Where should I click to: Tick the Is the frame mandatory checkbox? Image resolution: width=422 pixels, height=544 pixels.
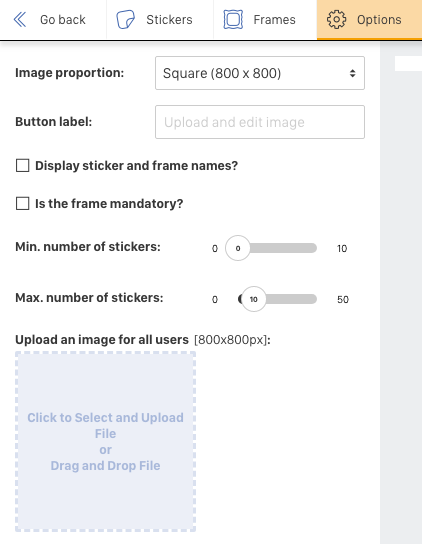[23, 203]
